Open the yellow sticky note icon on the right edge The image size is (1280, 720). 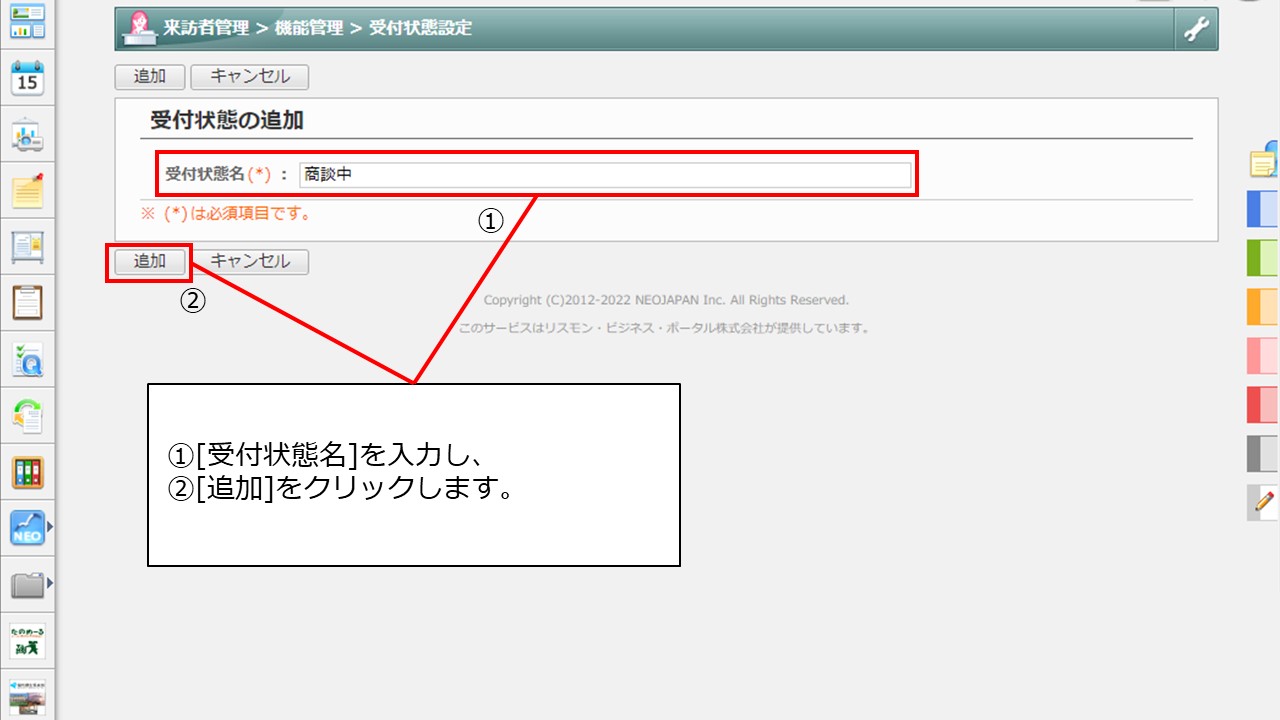1265,160
